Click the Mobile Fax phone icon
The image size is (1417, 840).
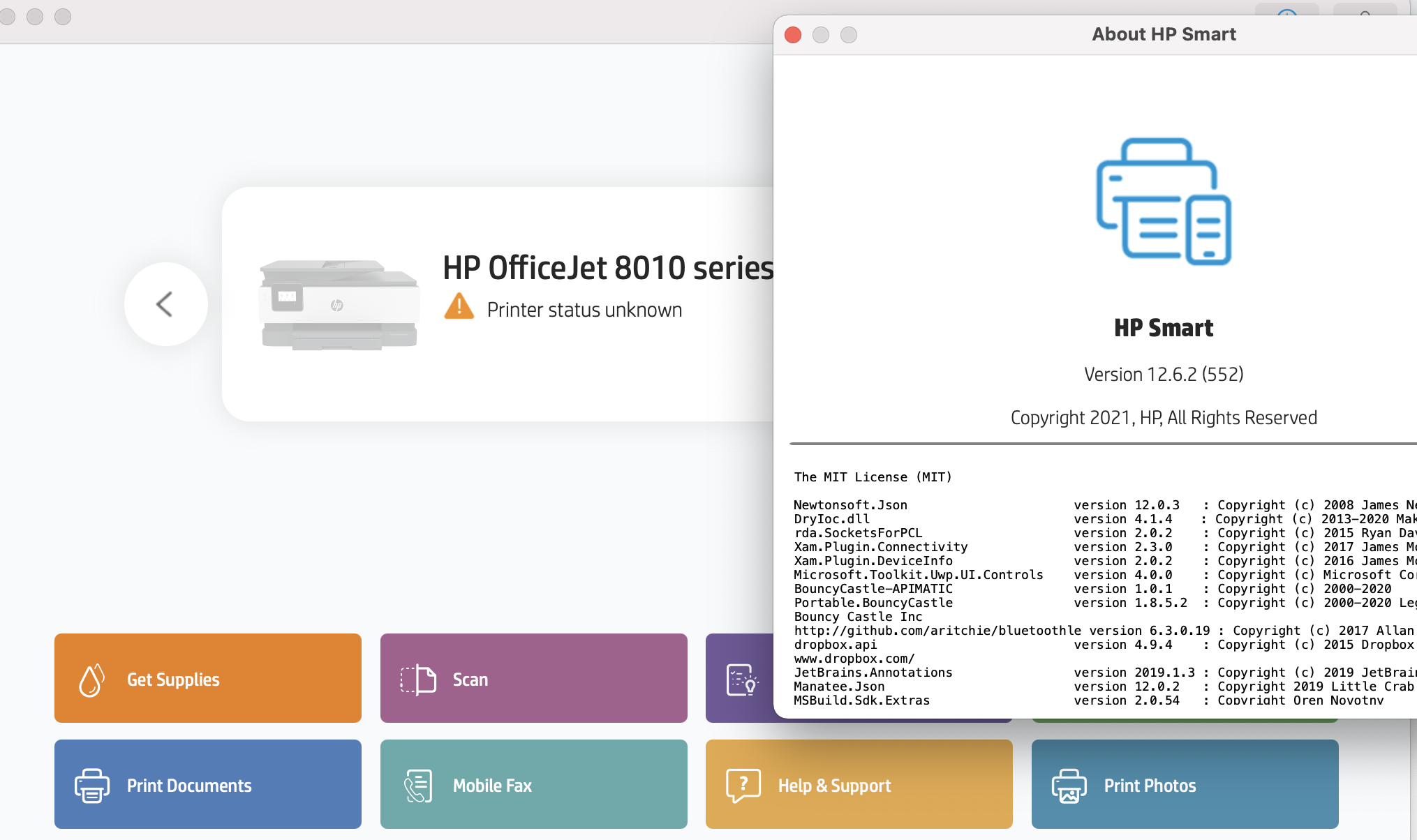coord(418,786)
